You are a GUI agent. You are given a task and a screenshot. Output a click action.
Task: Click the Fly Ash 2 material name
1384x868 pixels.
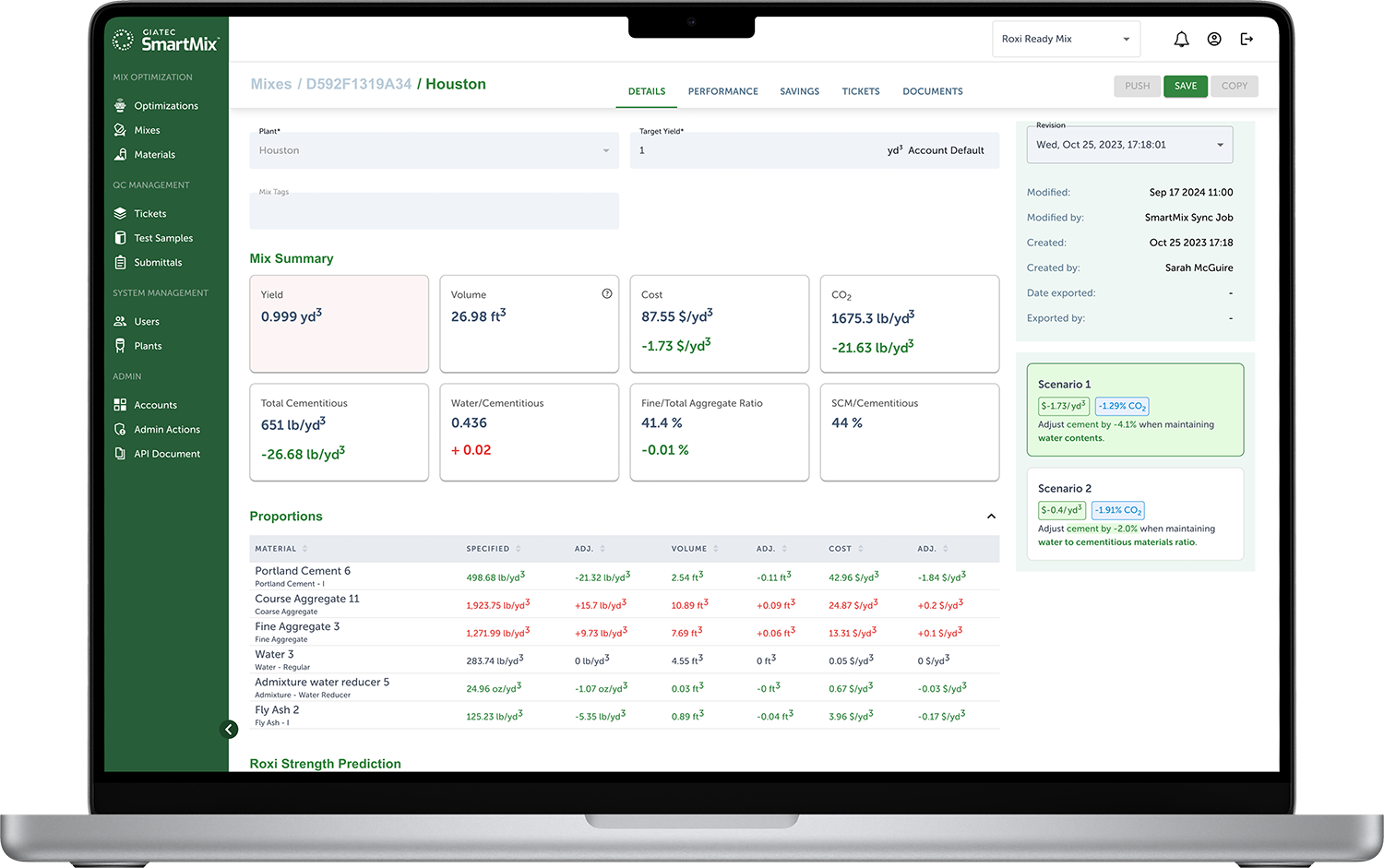[277, 710]
